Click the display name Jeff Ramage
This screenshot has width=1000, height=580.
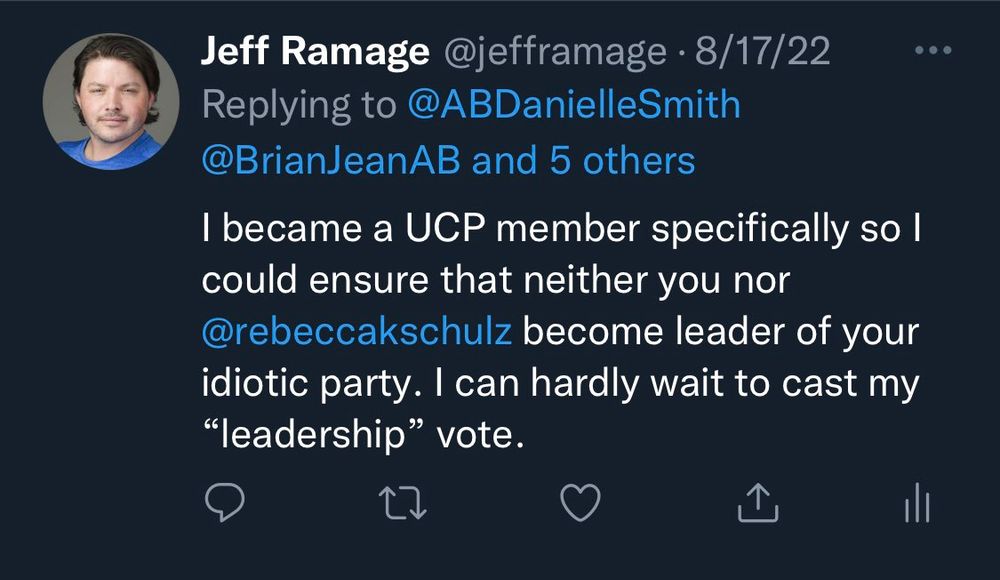coord(314,53)
